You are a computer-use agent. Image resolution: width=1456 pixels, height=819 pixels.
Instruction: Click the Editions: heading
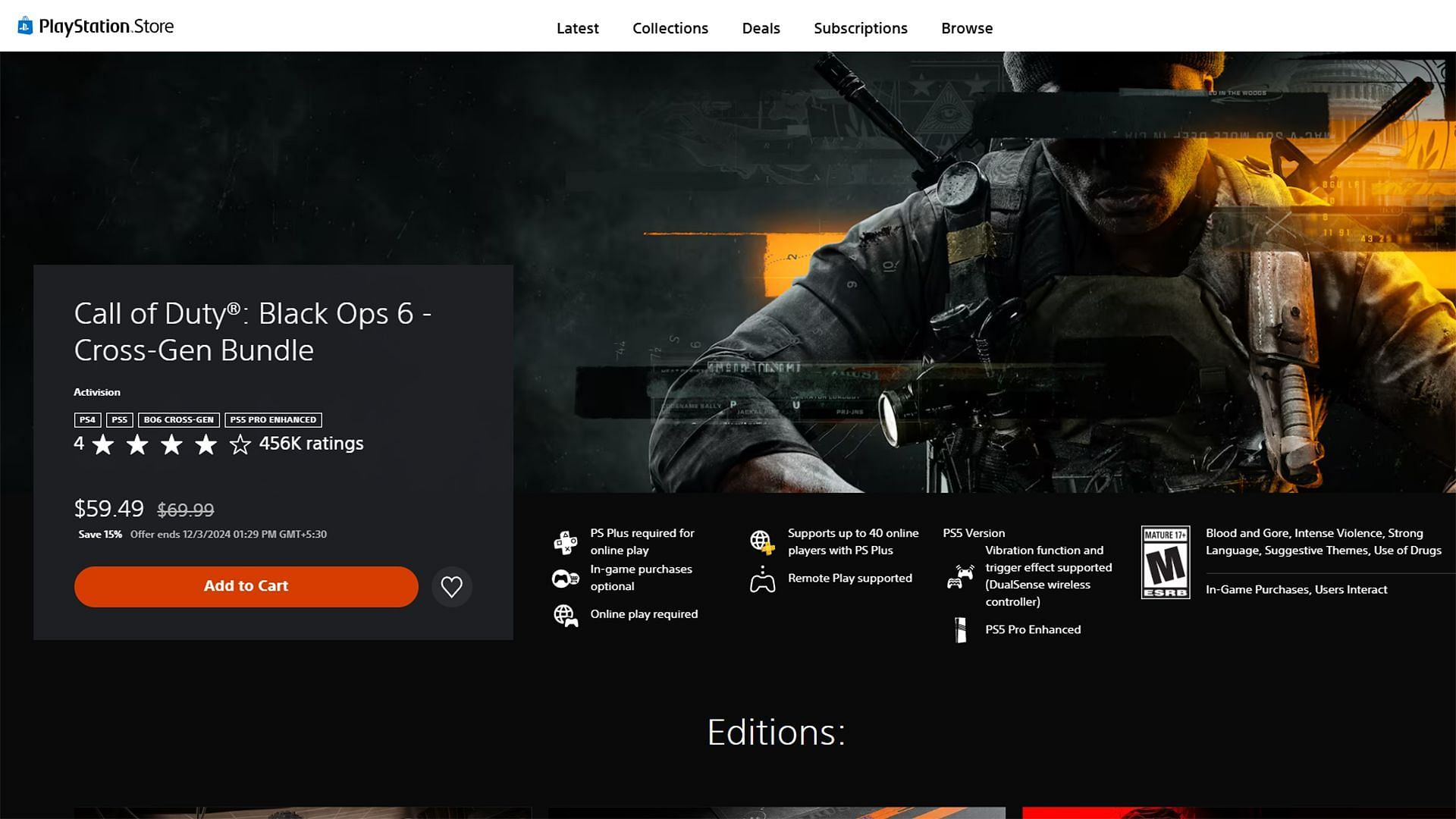(x=776, y=733)
